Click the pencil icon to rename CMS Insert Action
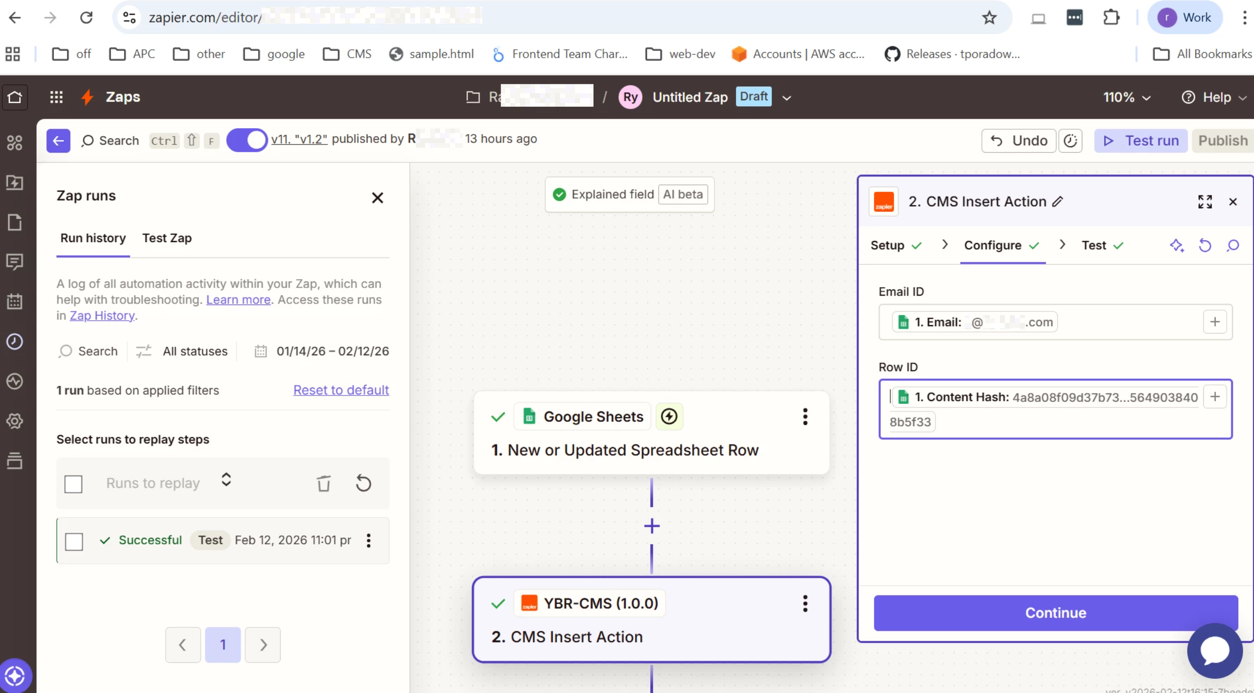This screenshot has width=1254, height=693. click(x=1058, y=202)
